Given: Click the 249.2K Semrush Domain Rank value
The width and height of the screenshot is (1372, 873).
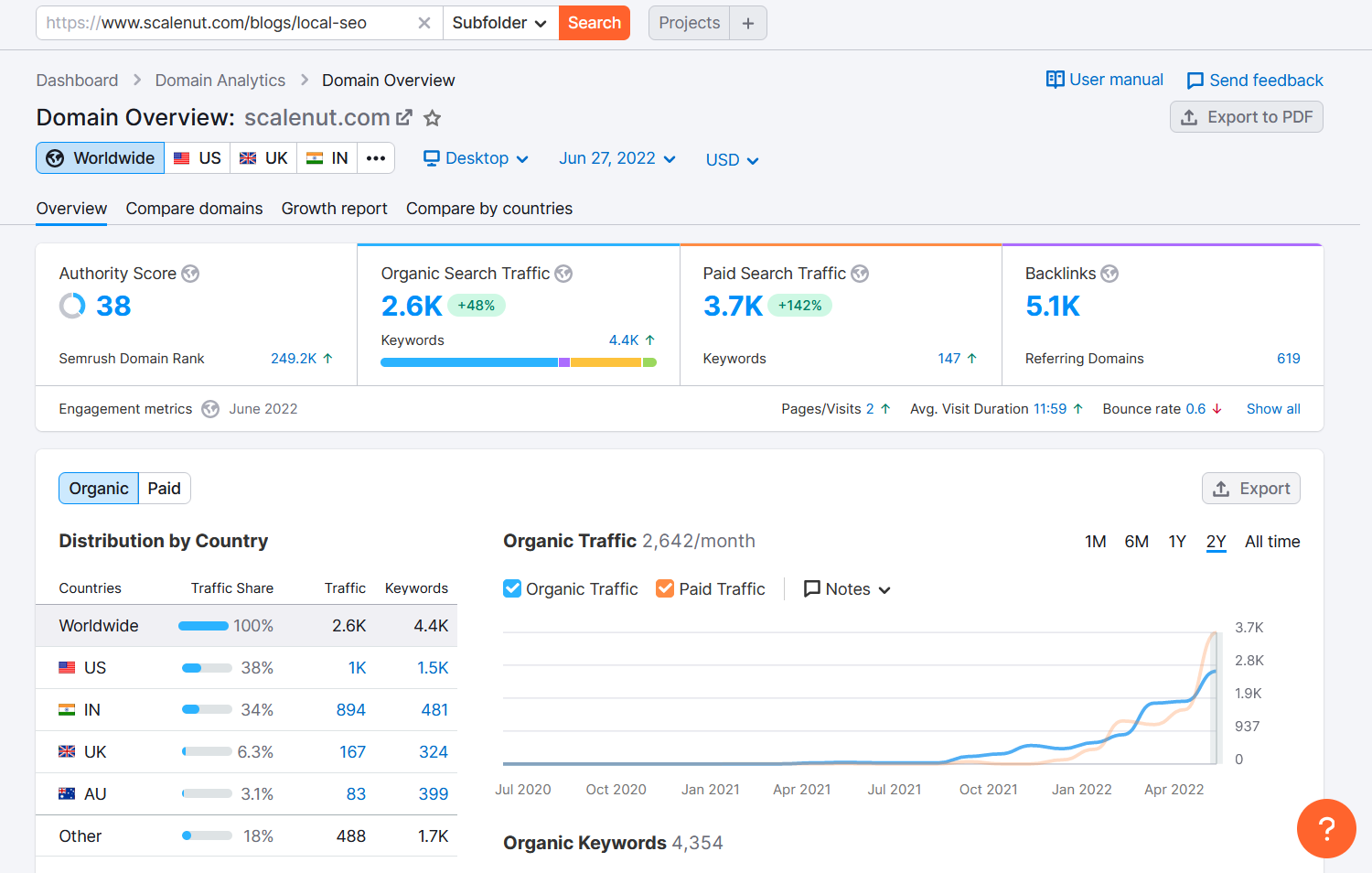Looking at the screenshot, I should pyautogui.click(x=294, y=359).
